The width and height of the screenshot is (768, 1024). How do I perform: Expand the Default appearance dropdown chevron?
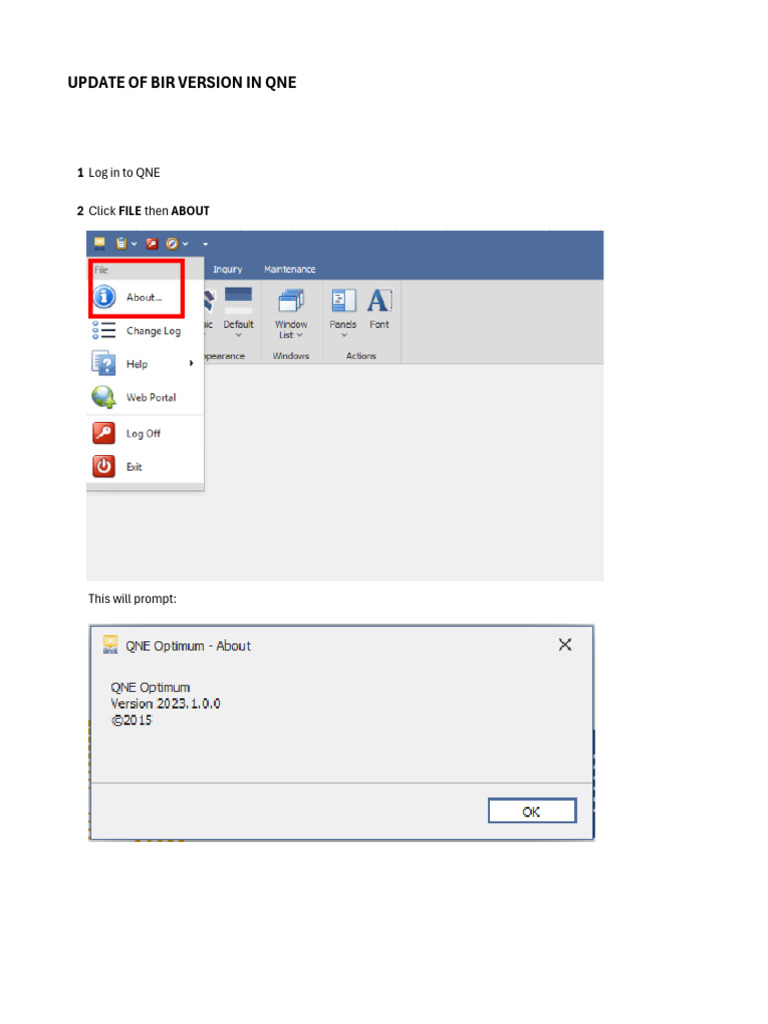click(238, 336)
